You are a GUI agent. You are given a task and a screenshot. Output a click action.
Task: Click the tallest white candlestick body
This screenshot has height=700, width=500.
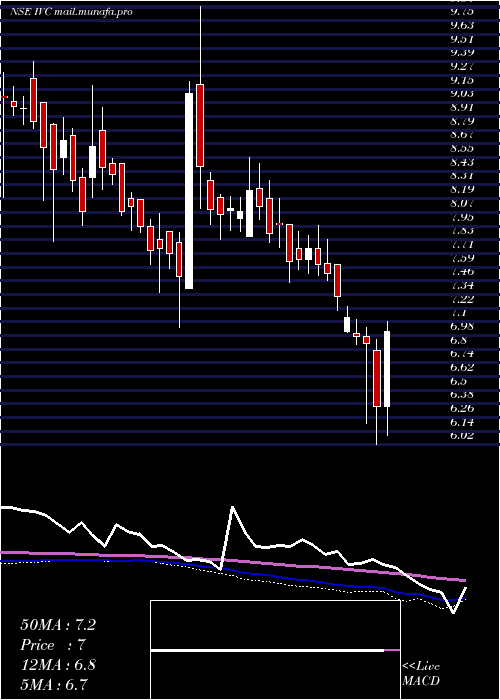point(189,191)
